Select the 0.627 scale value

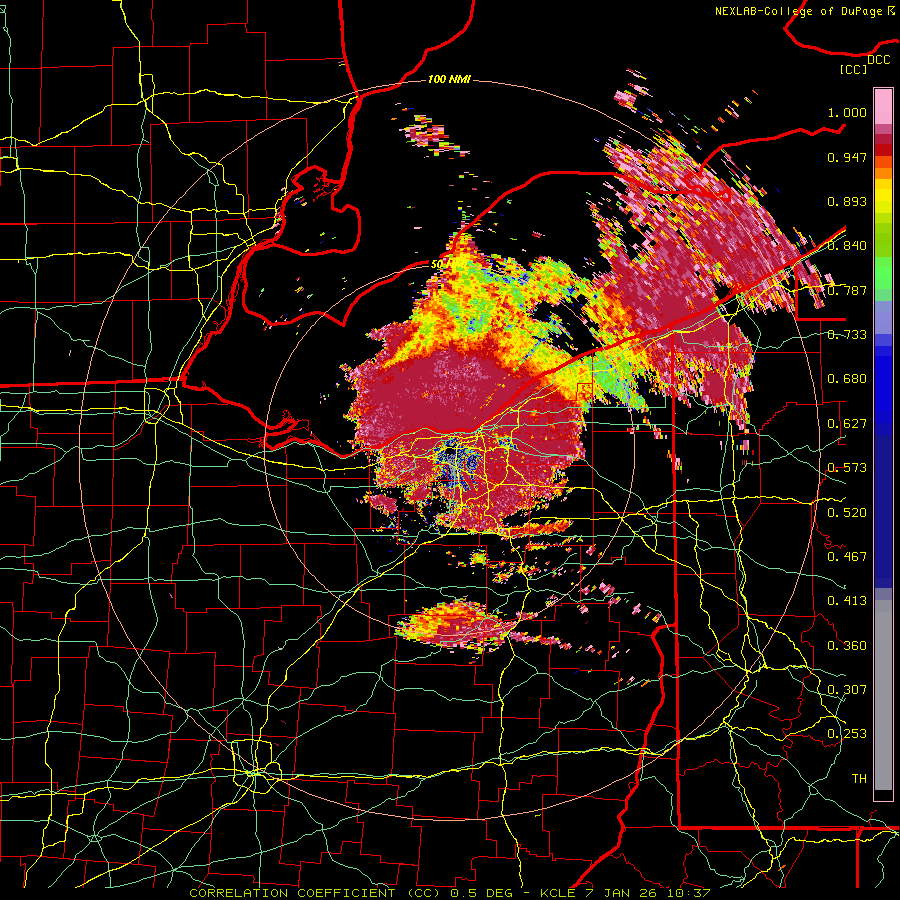pos(847,424)
